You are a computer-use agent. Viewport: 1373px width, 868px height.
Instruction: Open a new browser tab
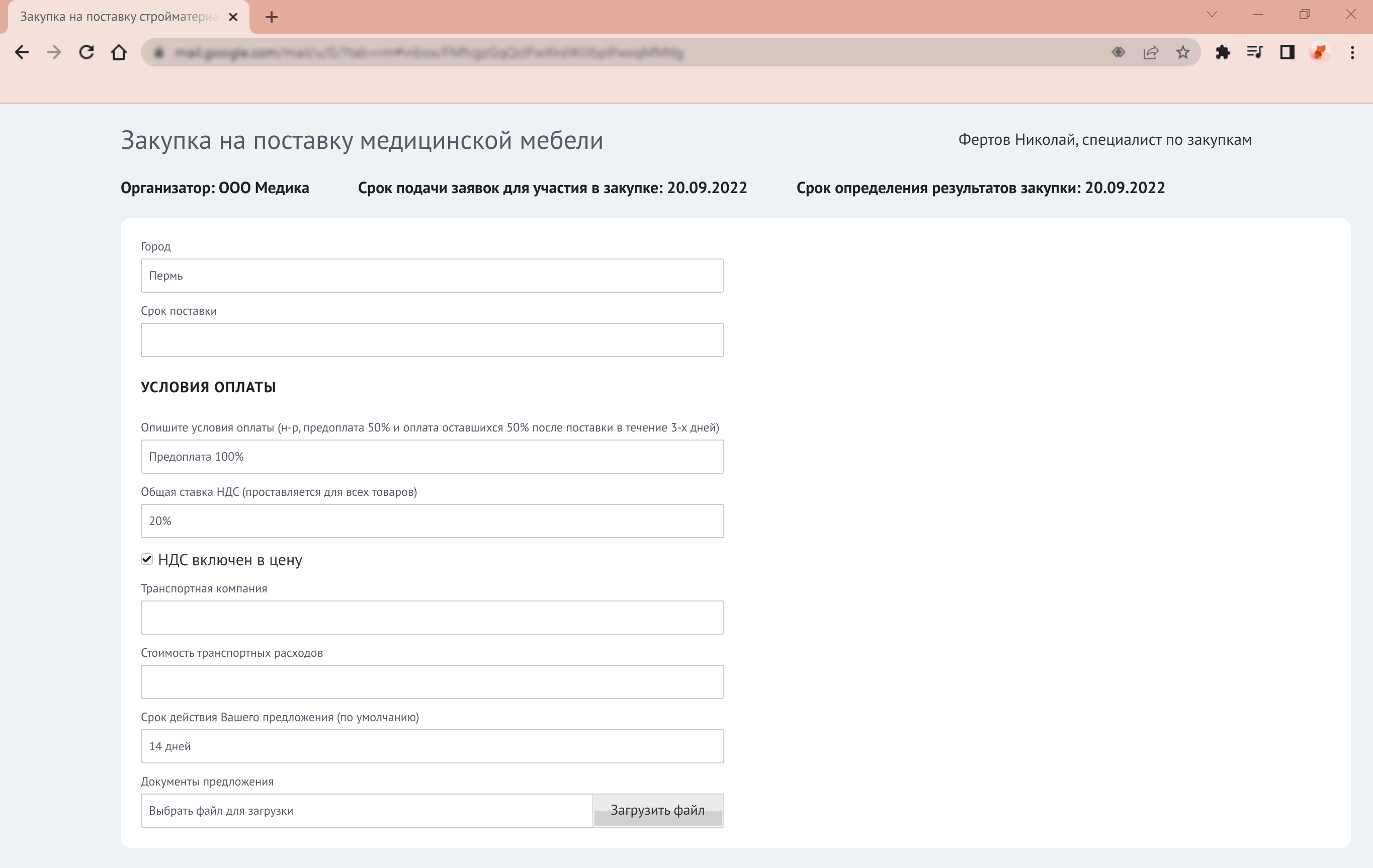pyautogui.click(x=272, y=17)
